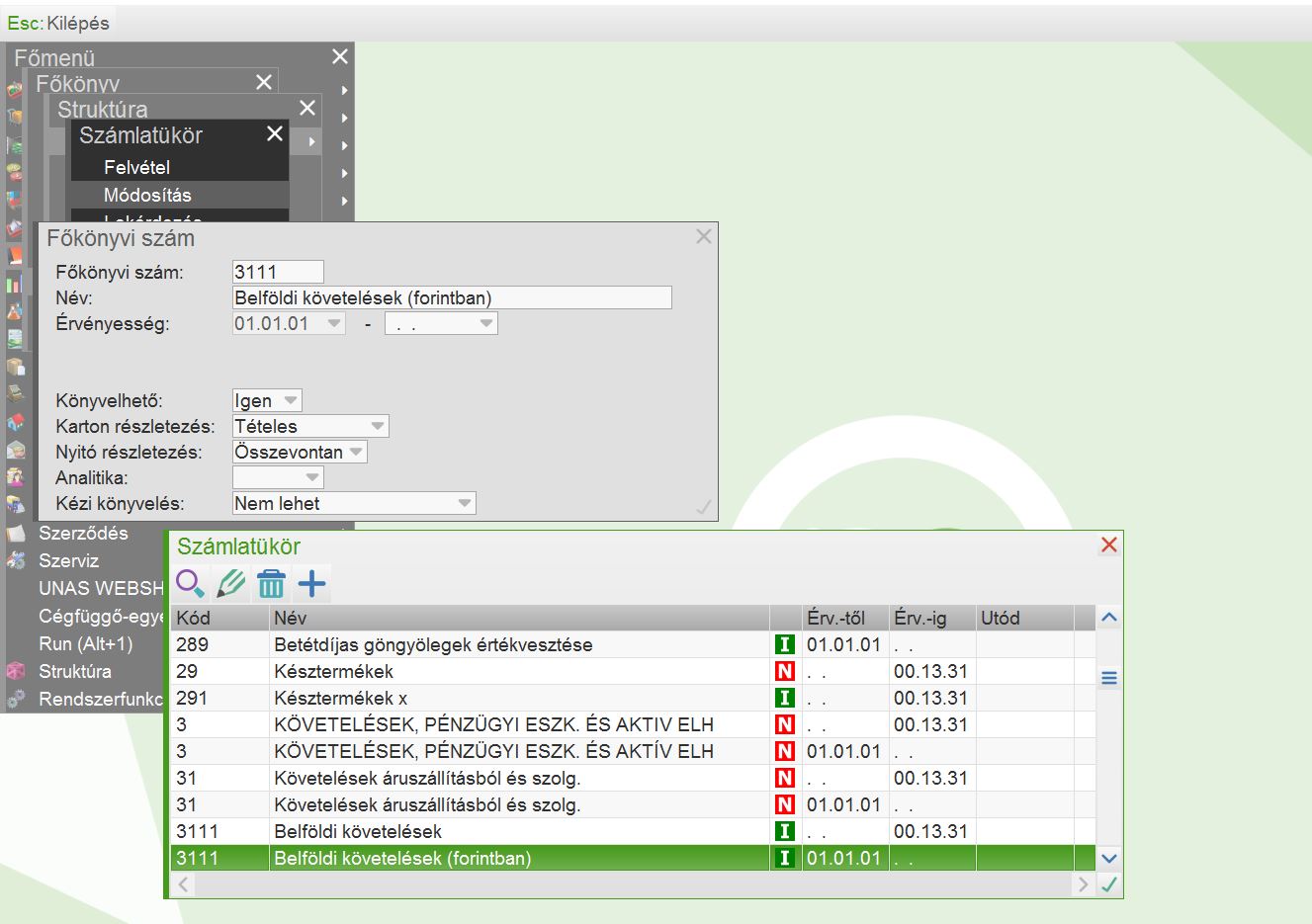Open Struktúra in the Főmenü list
Screen dimensions: 1312x924
[75, 671]
